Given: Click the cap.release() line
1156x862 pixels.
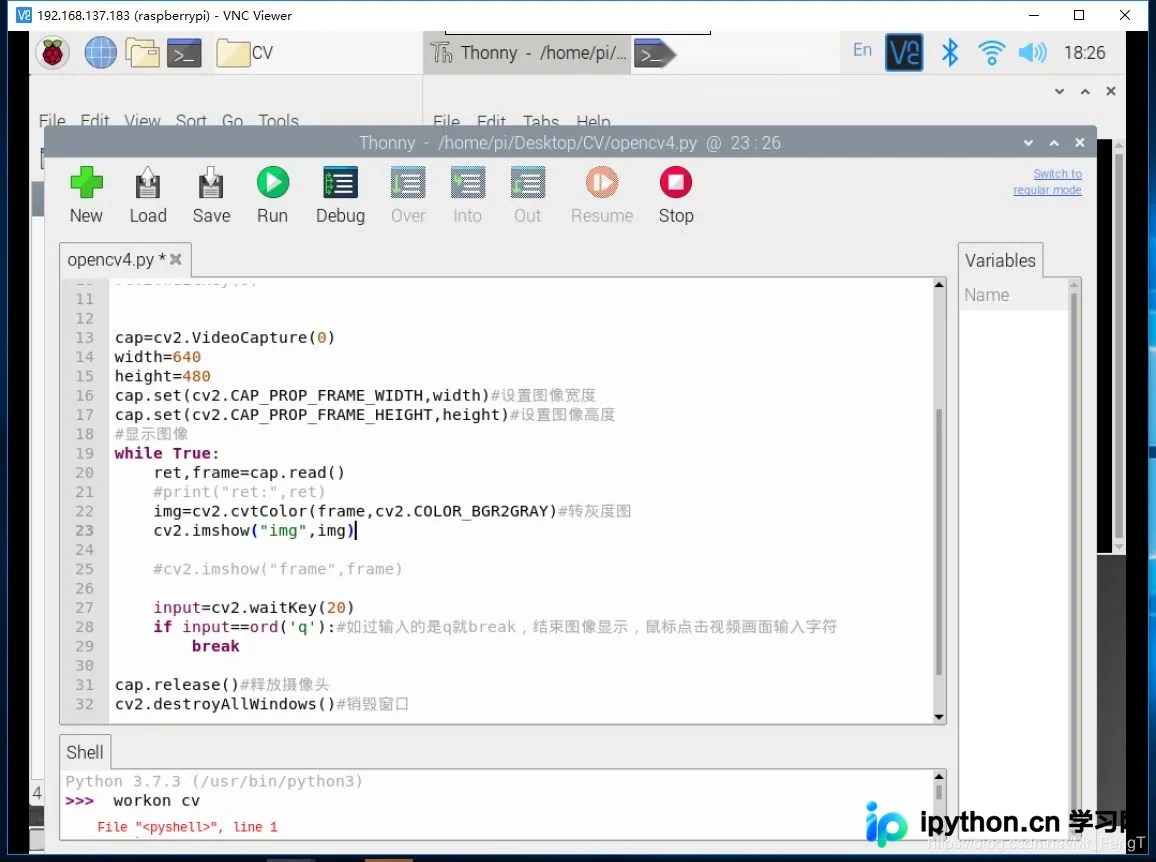Looking at the screenshot, I should point(177,684).
